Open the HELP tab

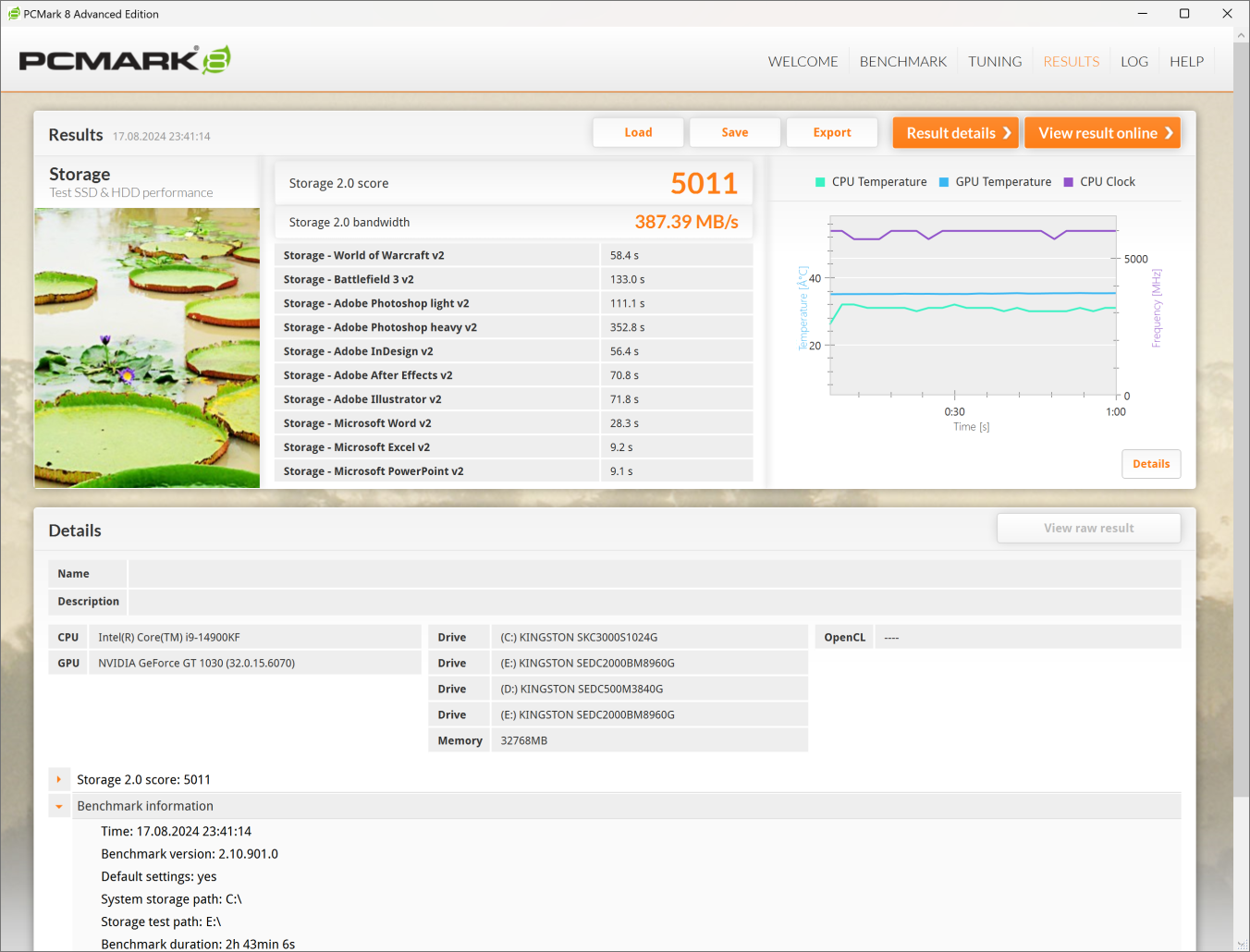tap(1186, 62)
